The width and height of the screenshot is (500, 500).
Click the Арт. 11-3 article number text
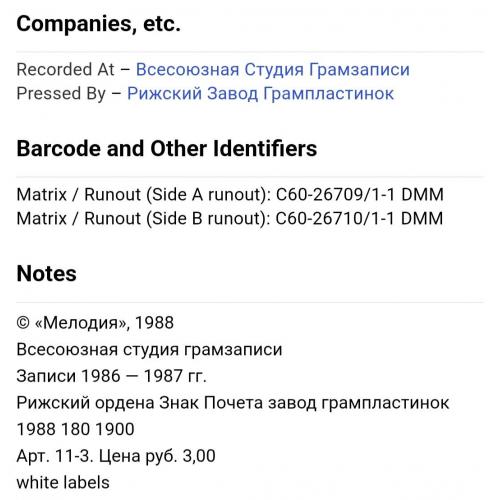coord(55,456)
